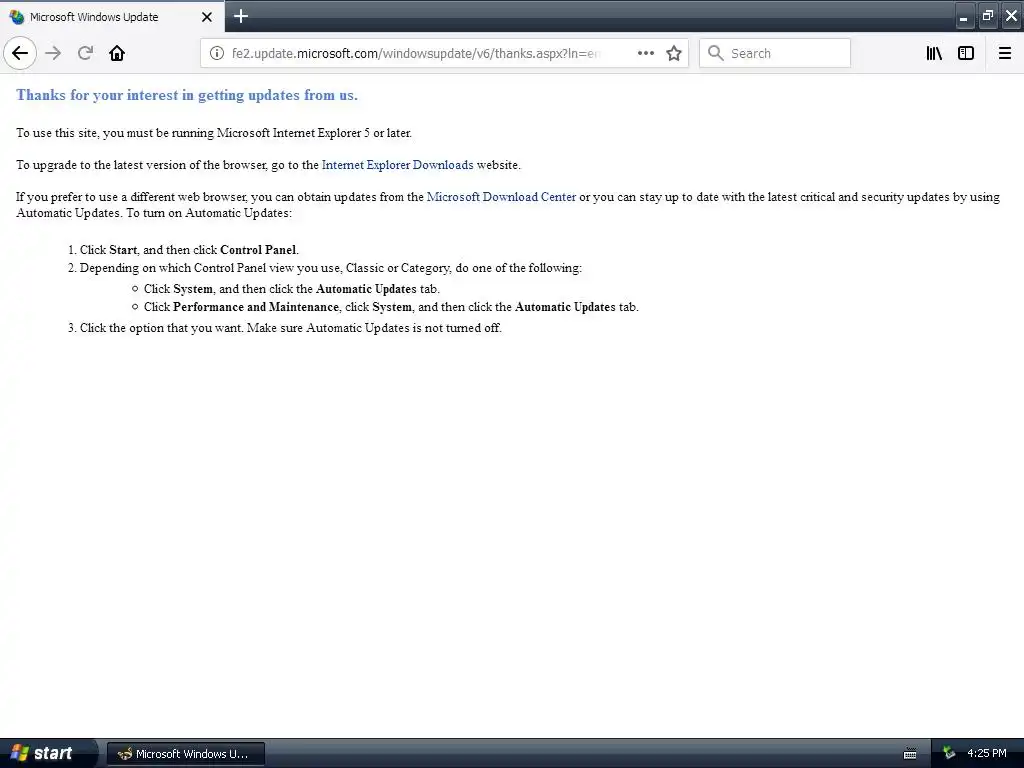Image resolution: width=1024 pixels, height=768 pixels.
Task: Click the magnifier icon in Search box
Action: click(x=716, y=53)
